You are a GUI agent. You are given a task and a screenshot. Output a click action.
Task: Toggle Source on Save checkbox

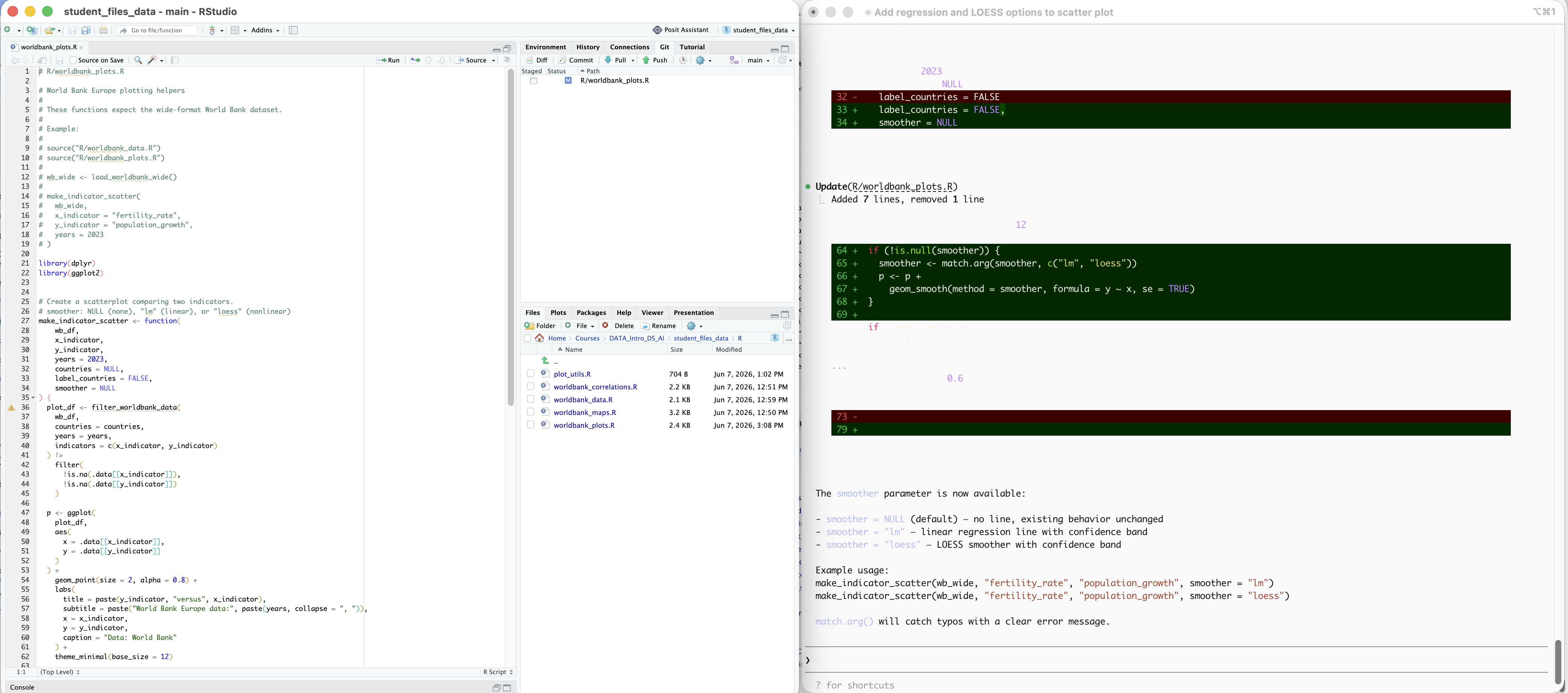point(73,60)
